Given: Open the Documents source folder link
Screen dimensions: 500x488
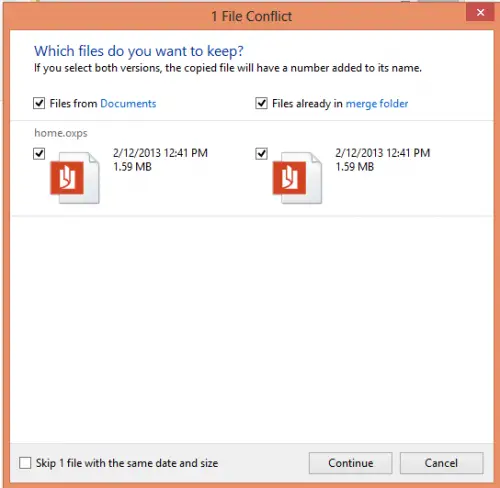Looking at the screenshot, I should pyautogui.click(x=128, y=103).
